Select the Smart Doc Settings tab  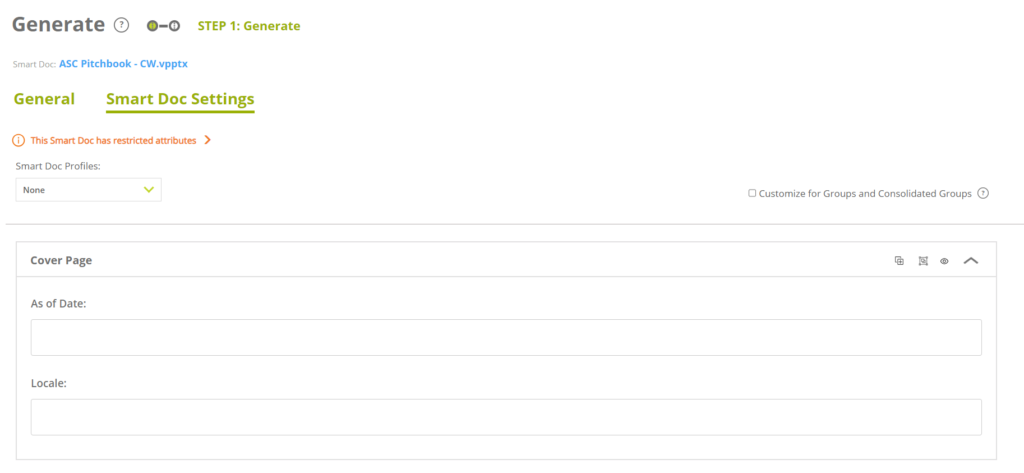(180, 99)
